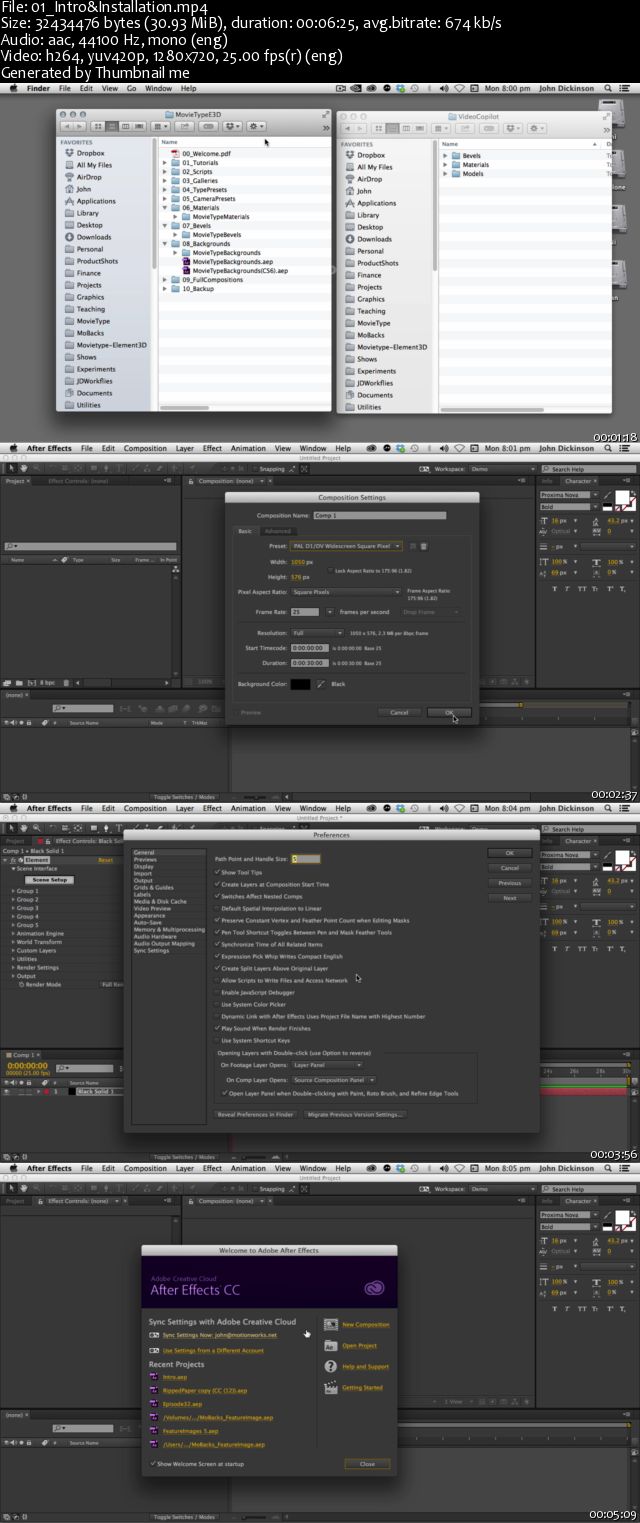Toggle Show Welcome Screen at startup checkbox

(153, 1464)
